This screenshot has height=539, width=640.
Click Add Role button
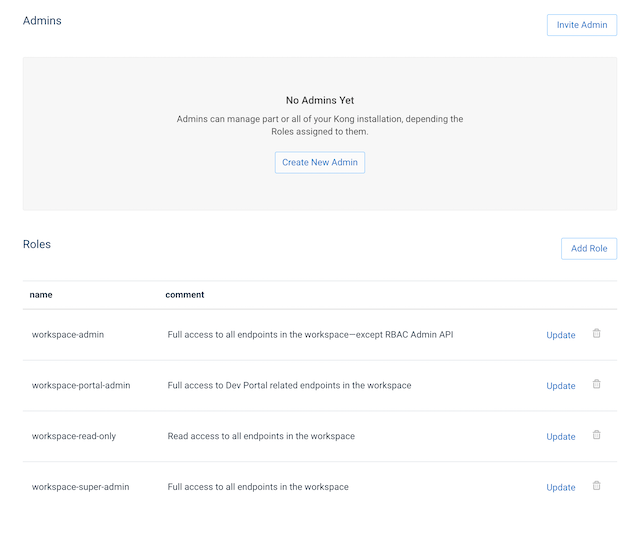tap(589, 248)
